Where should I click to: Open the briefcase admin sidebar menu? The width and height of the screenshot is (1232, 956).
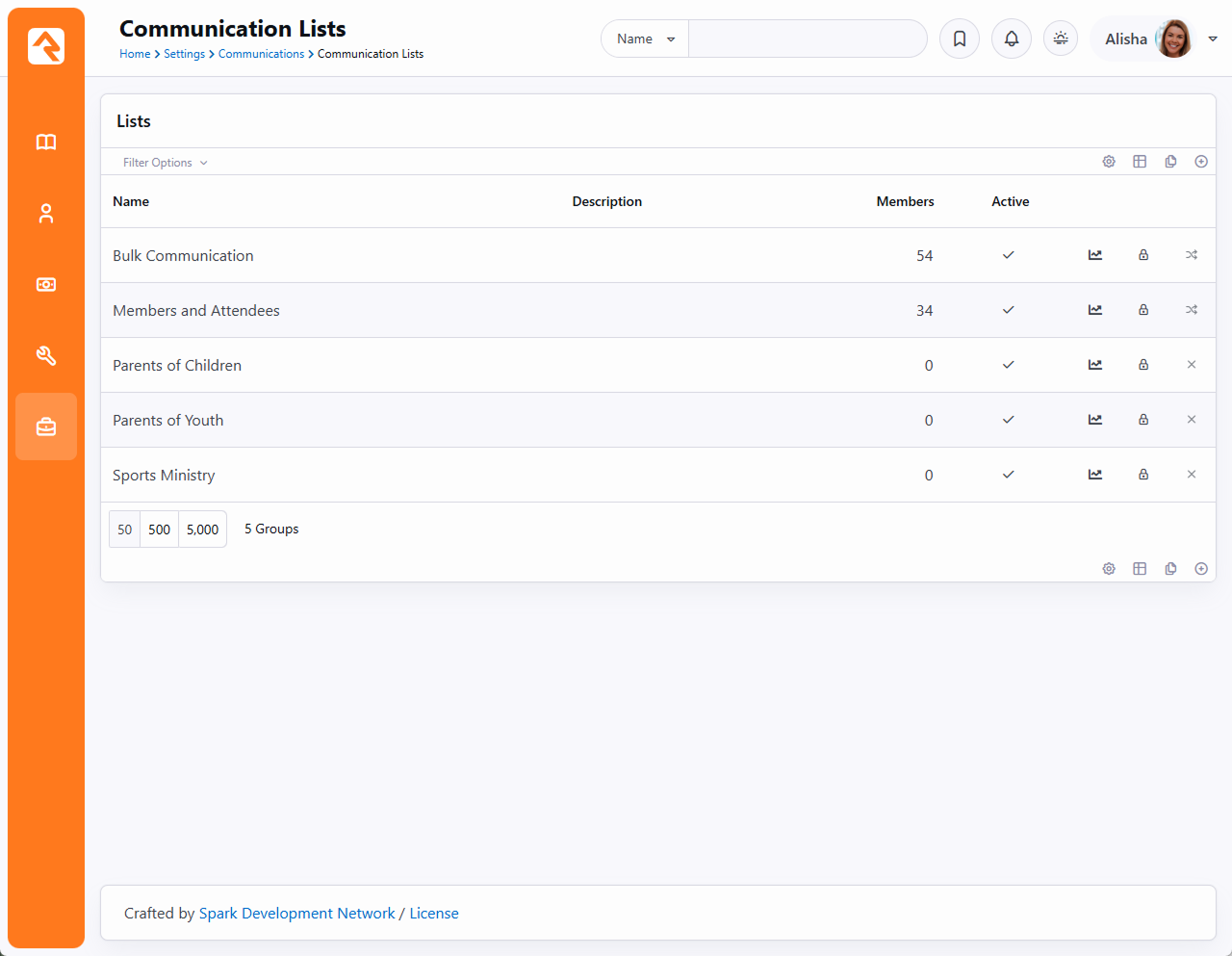tap(46, 426)
